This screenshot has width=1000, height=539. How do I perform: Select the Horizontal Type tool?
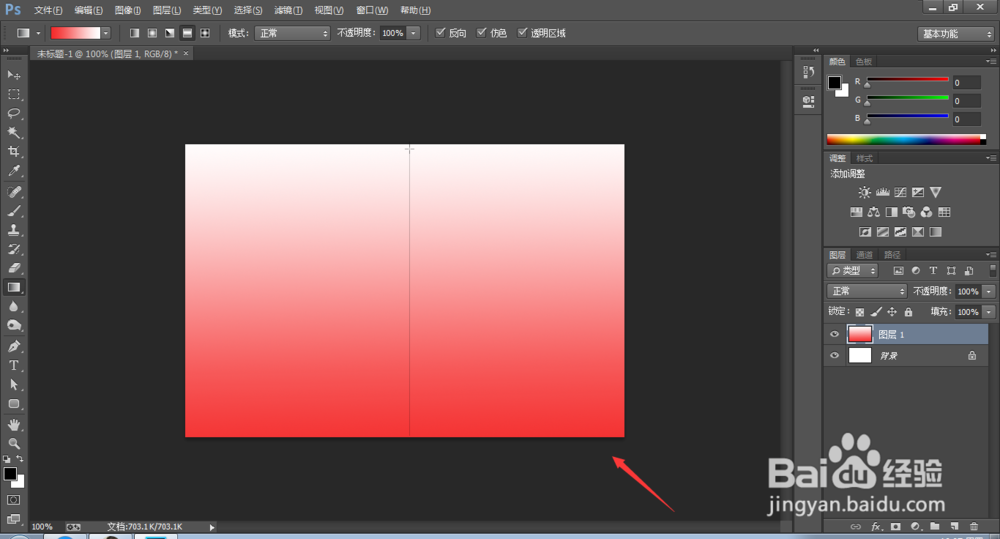pos(13,365)
